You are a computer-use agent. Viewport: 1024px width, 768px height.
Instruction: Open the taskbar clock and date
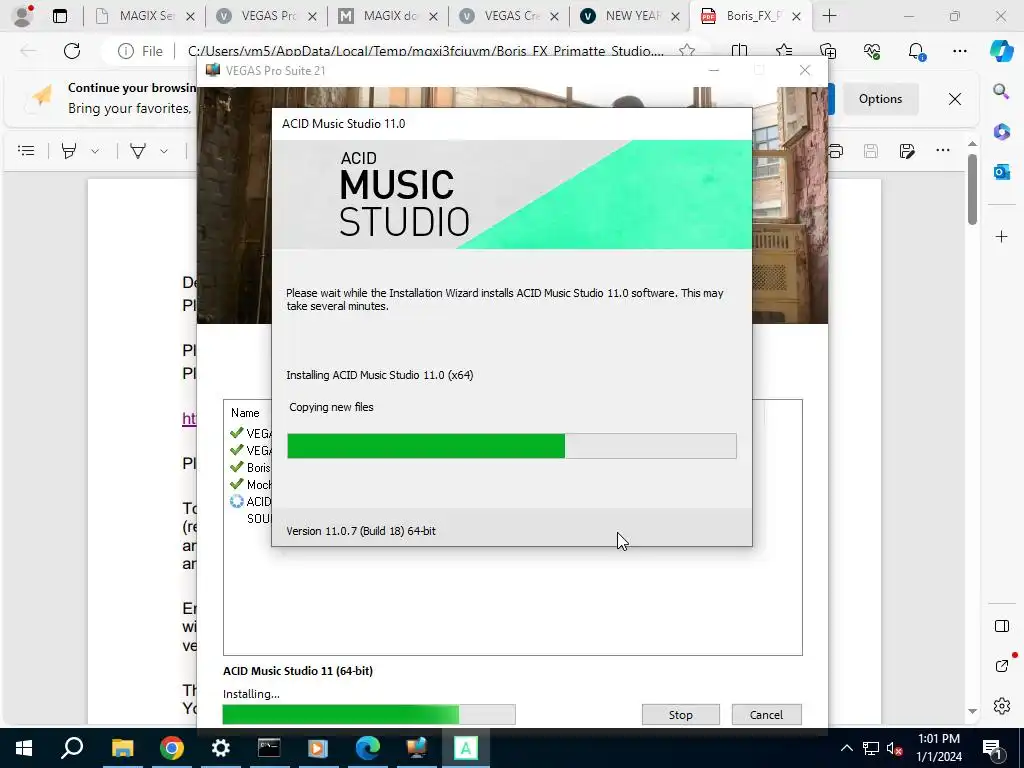point(938,748)
